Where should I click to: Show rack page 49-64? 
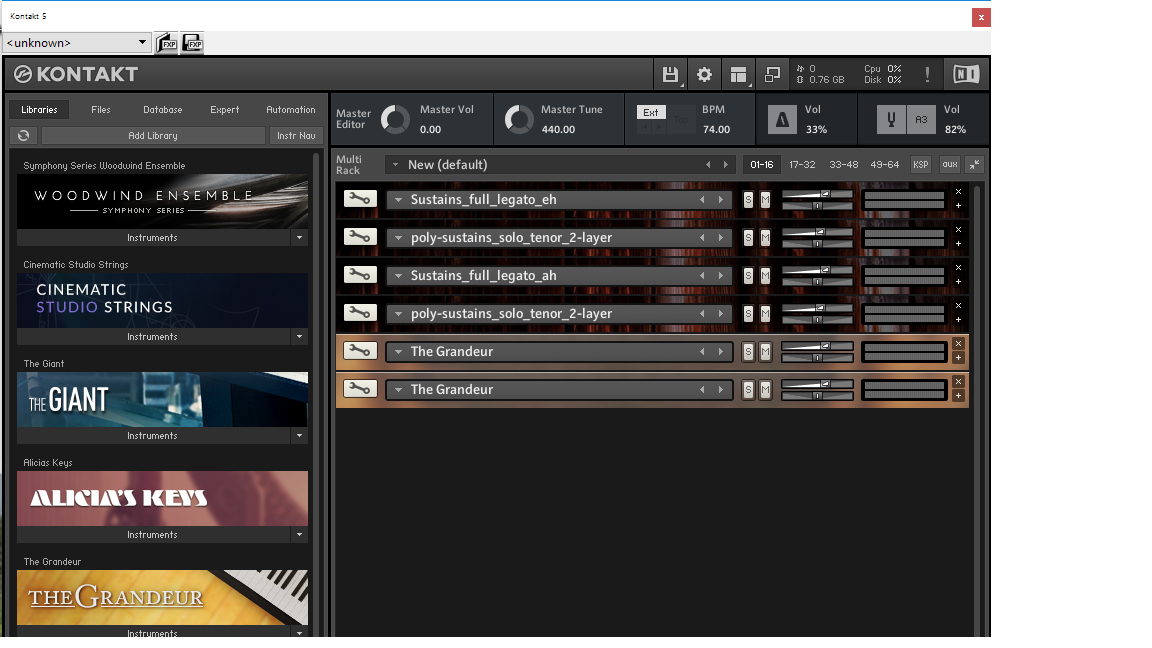click(x=885, y=165)
